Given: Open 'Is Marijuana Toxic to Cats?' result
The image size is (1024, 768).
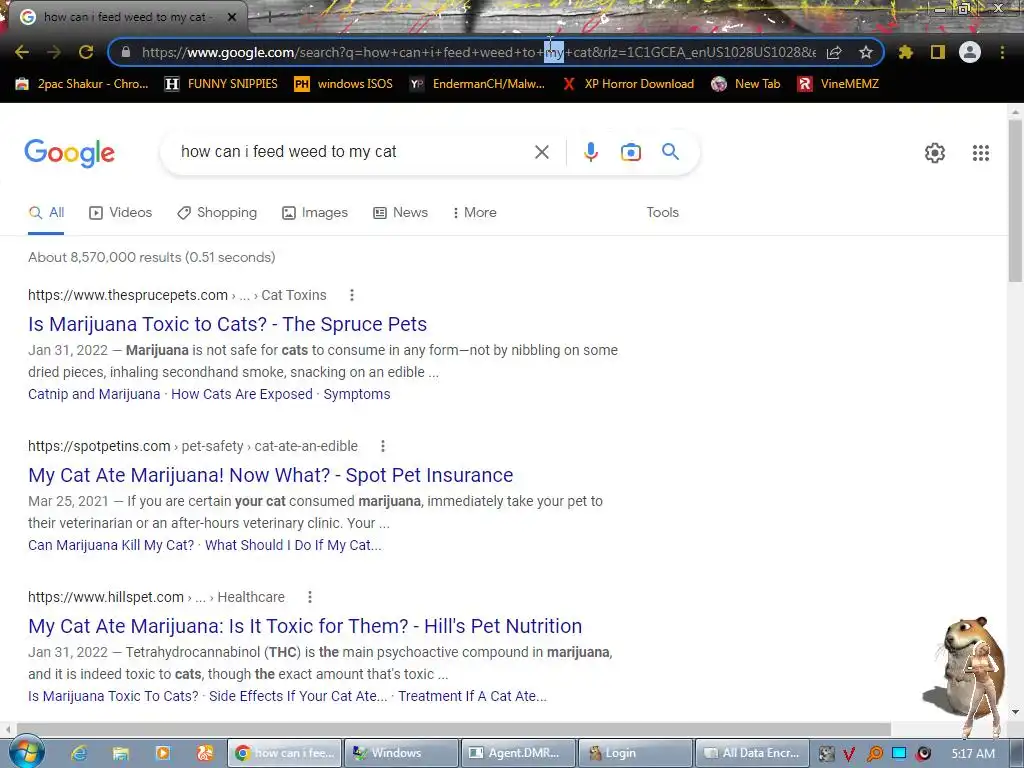Looking at the screenshot, I should [227, 324].
